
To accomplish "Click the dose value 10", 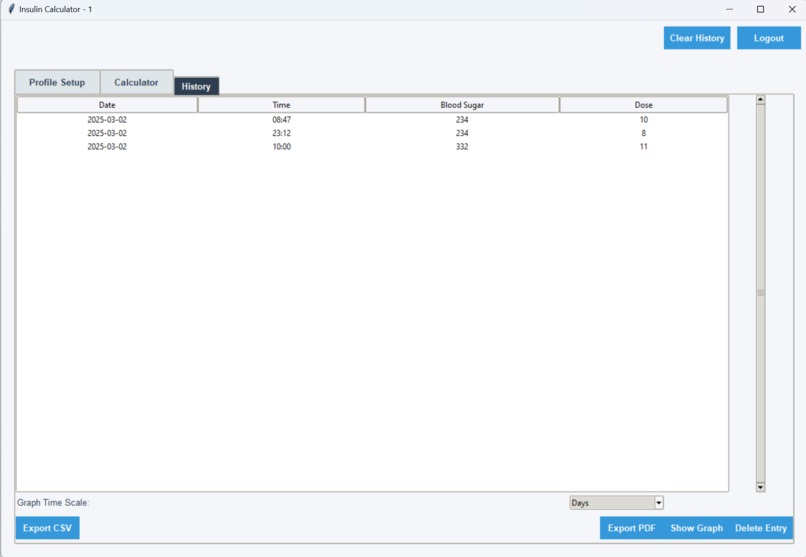I will click(x=644, y=120).
